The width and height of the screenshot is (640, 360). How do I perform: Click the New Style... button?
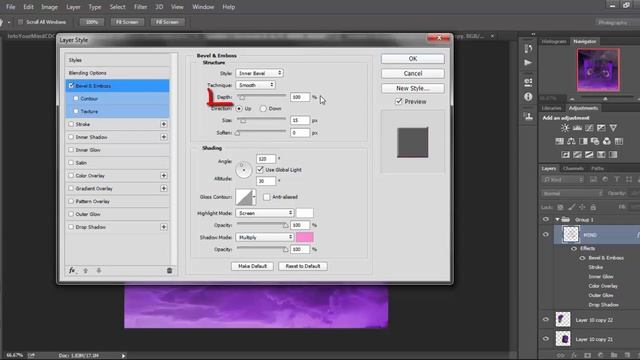click(413, 88)
